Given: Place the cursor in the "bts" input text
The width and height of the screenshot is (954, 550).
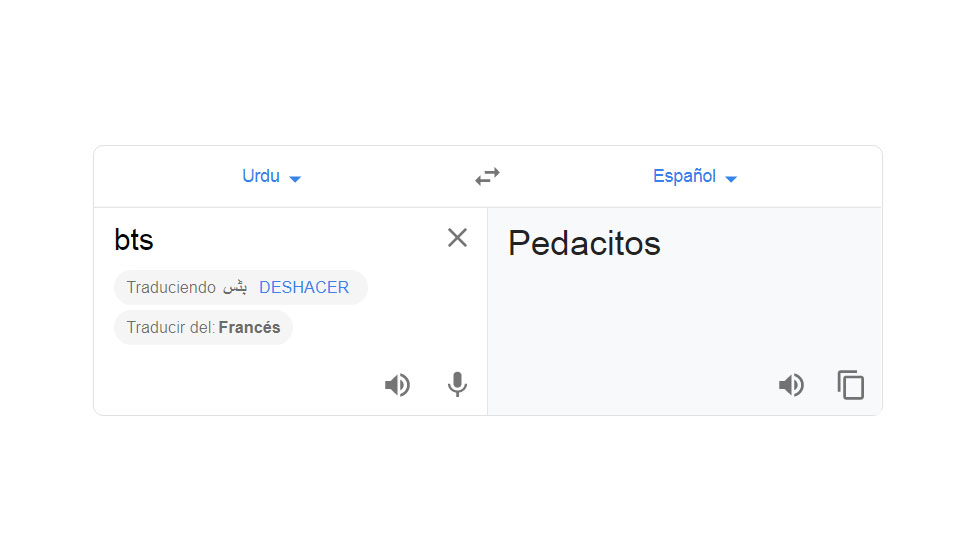Looking at the screenshot, I should (x=134, y=240).
